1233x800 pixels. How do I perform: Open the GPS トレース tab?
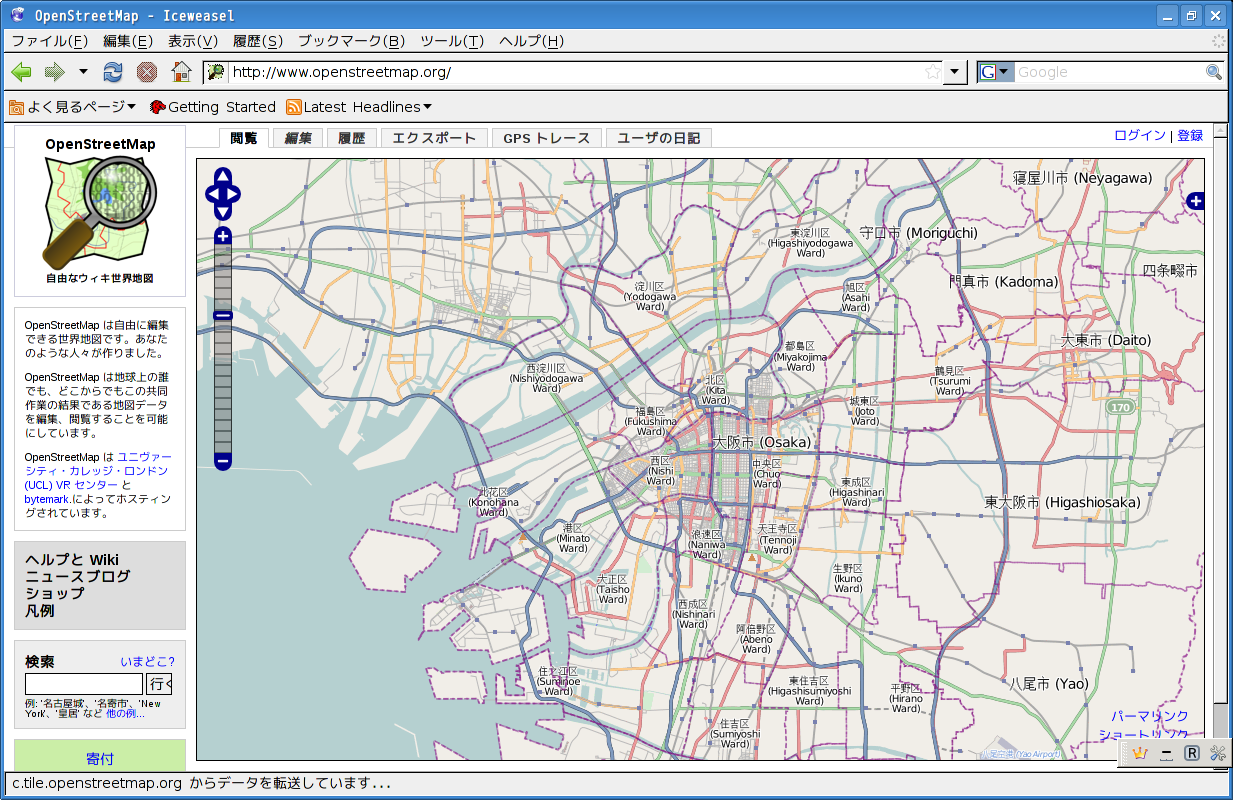[547, 138]
